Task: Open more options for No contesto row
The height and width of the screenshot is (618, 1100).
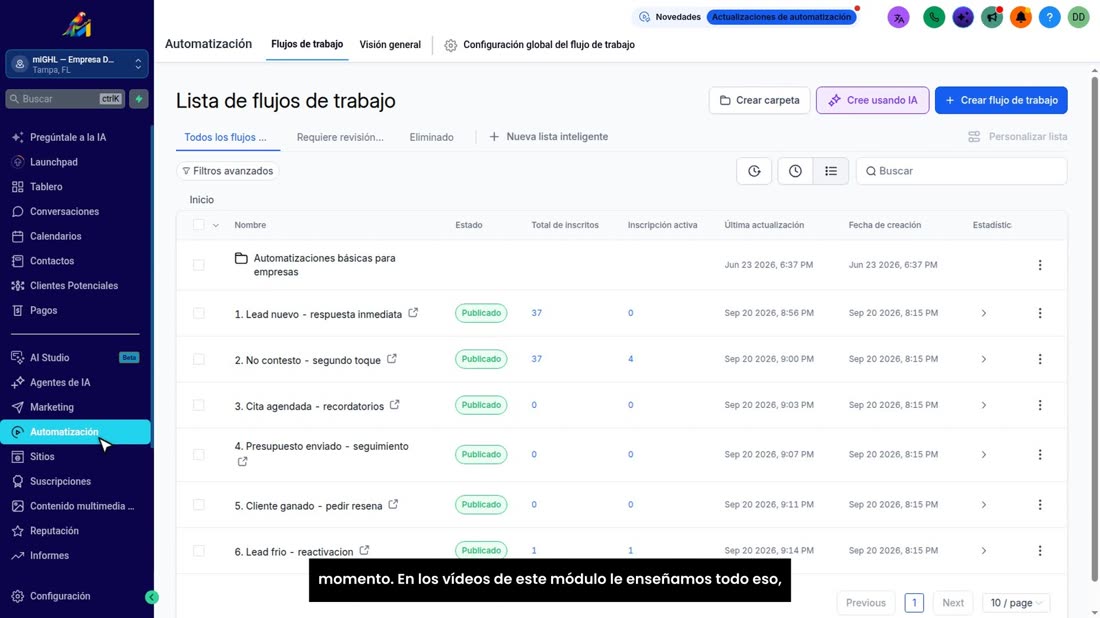Action: click(x=1040, y=359)
